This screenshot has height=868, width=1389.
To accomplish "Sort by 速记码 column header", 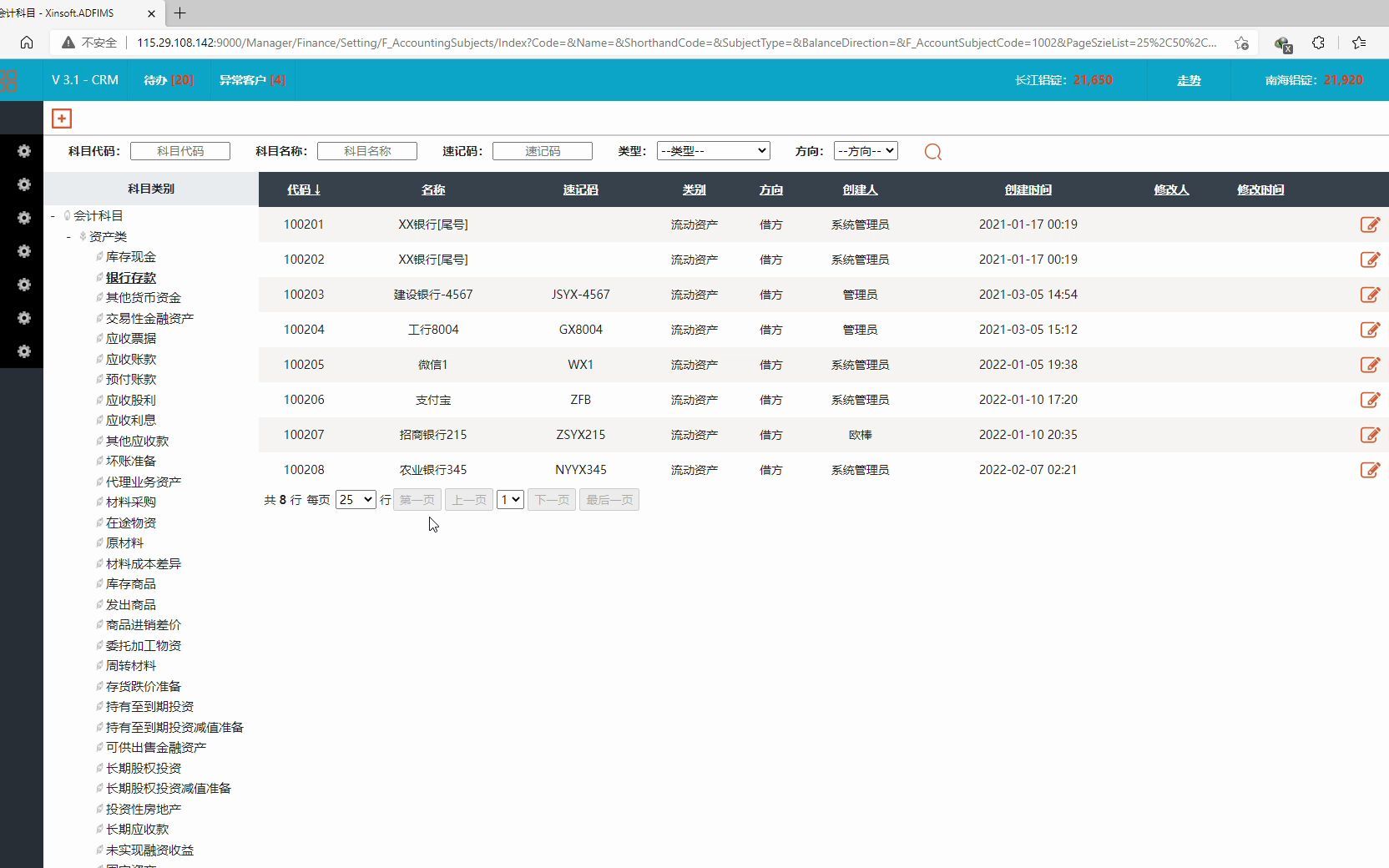I will [x=580, y=189].
